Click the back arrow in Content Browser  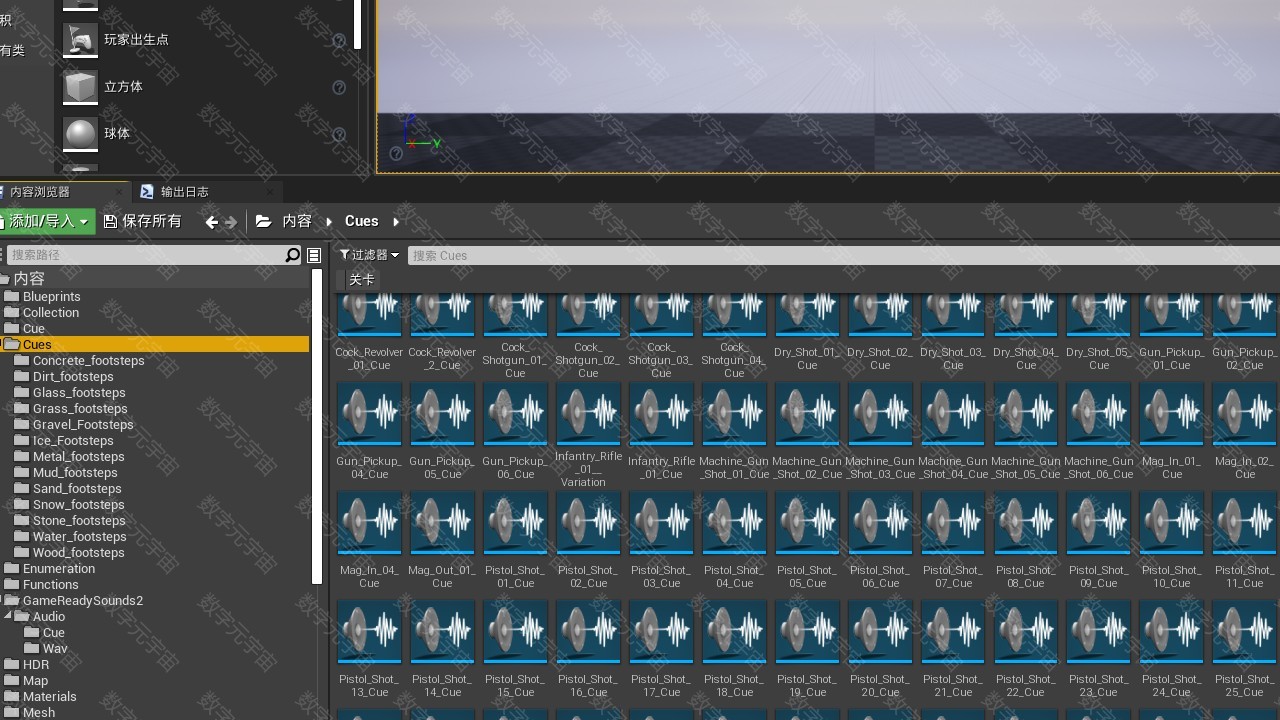point(211,222)
